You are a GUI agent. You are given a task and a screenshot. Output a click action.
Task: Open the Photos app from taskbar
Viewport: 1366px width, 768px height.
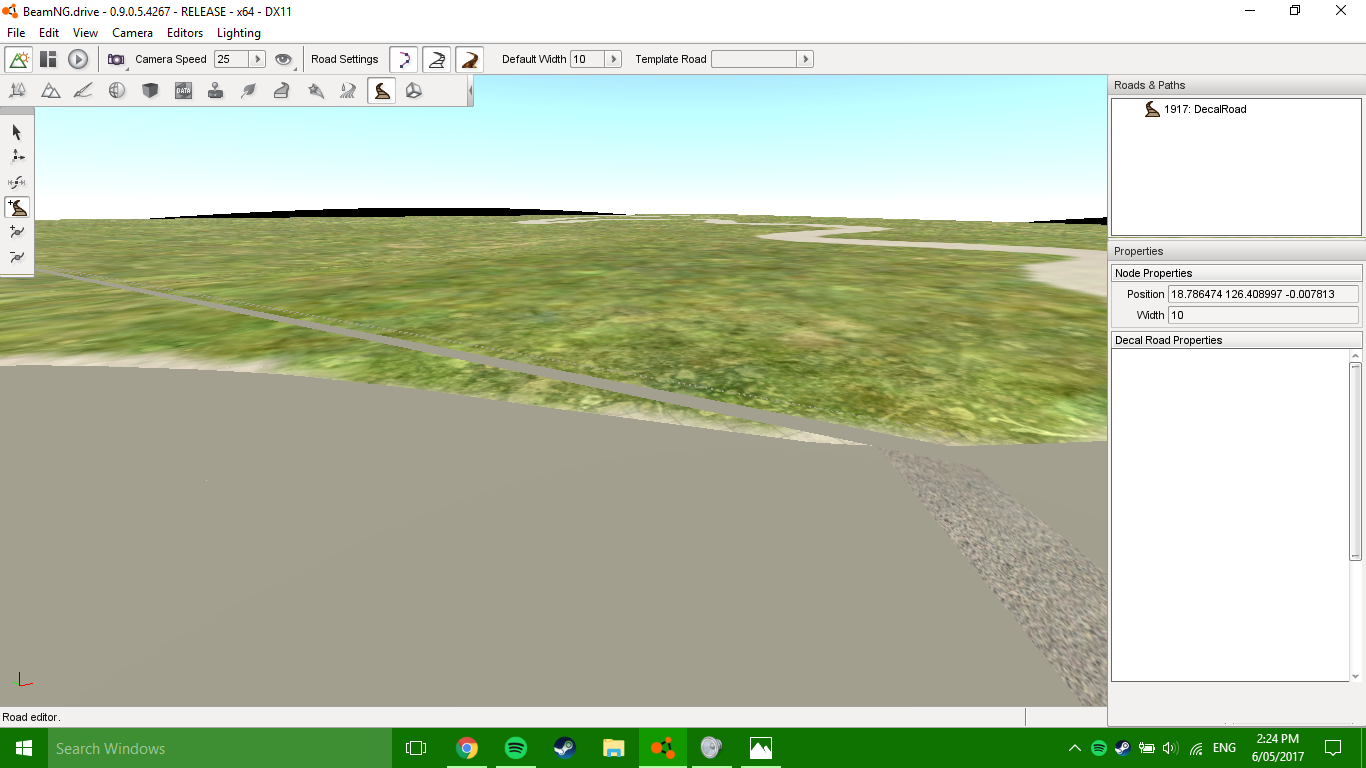(x=760, y=748)
